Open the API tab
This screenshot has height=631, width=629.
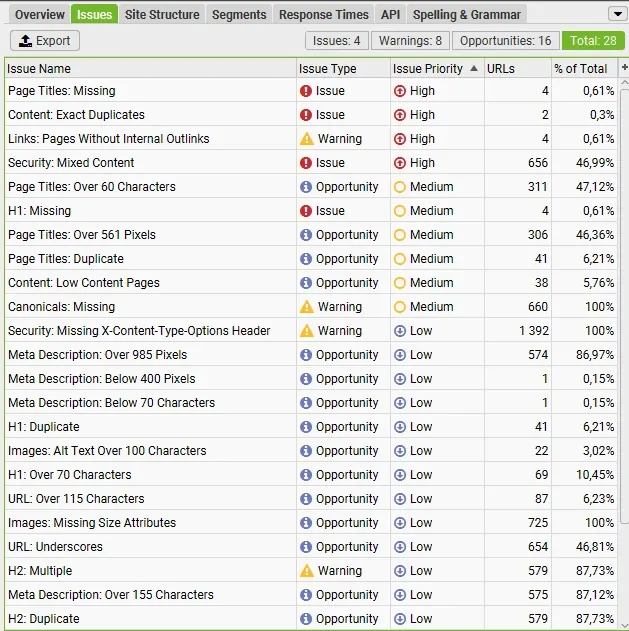click(x=390, y=14)
